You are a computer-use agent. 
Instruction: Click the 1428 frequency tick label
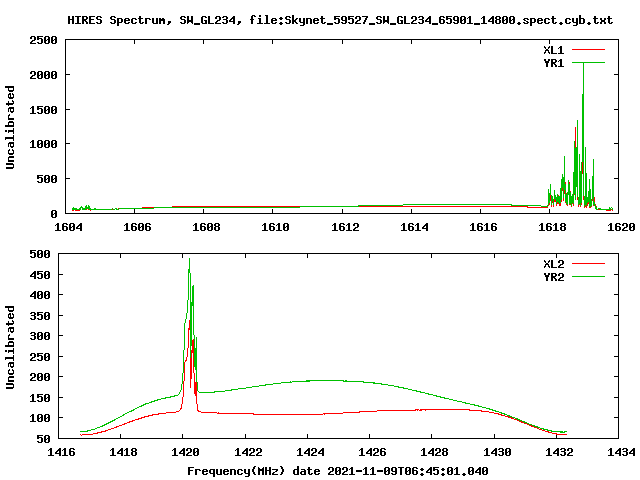(434, 452)
